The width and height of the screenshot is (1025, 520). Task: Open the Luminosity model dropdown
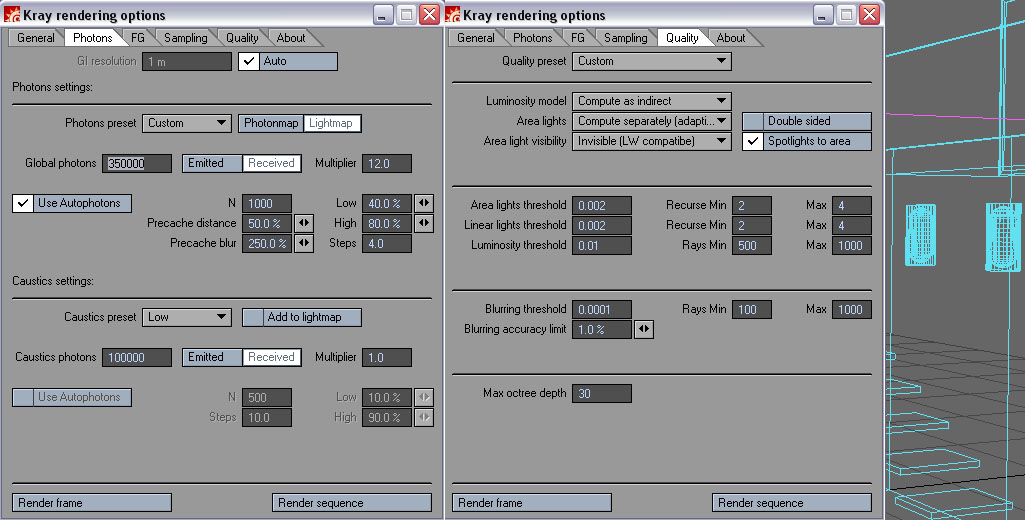click(x=652, y=101)
